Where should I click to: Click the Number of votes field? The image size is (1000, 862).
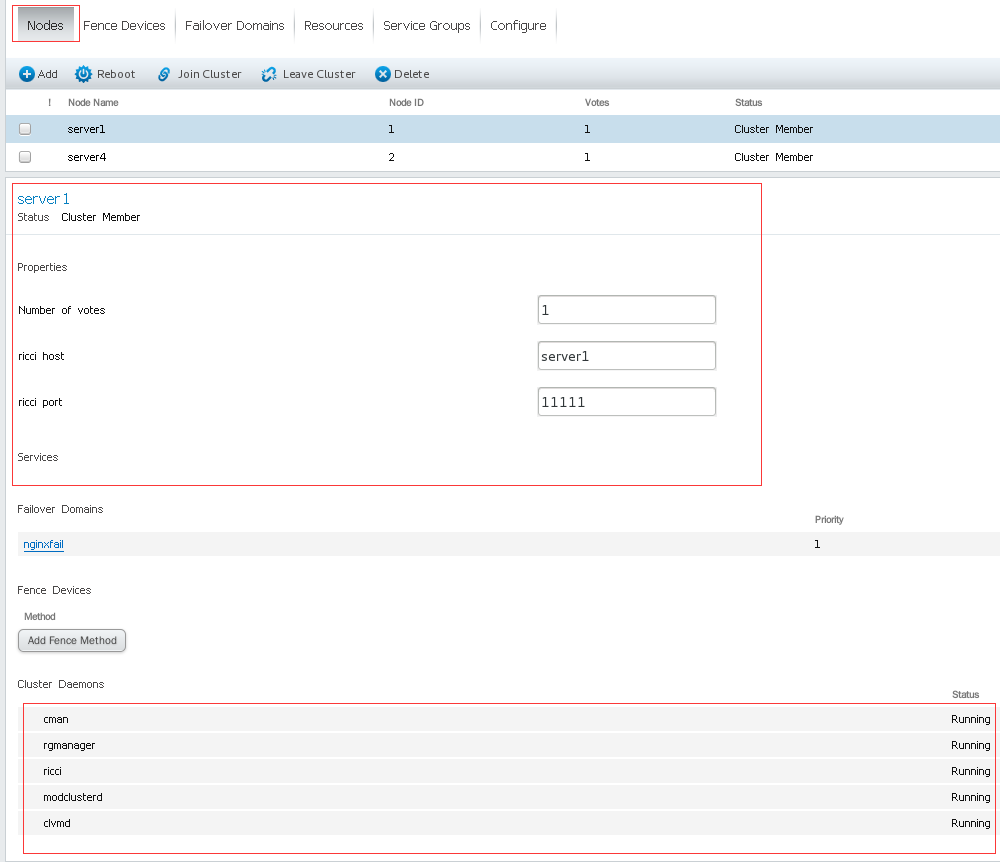coord(626,310)
